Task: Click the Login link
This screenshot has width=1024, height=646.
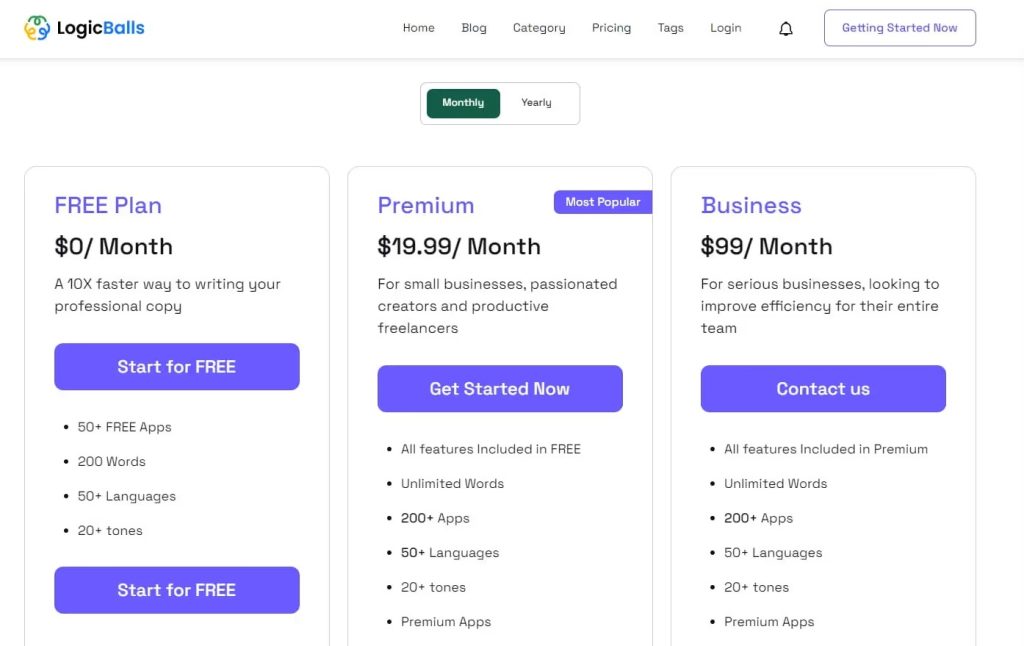Action: pos(725,28)
